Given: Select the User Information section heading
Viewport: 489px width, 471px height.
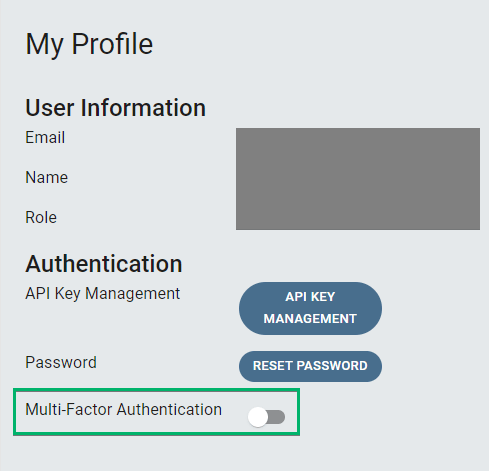Looking at the screenshot, I should pos(116,108).
